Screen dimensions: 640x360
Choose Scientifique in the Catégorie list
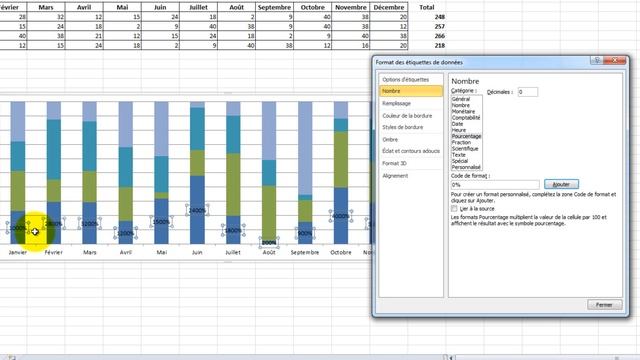(464, 149)
